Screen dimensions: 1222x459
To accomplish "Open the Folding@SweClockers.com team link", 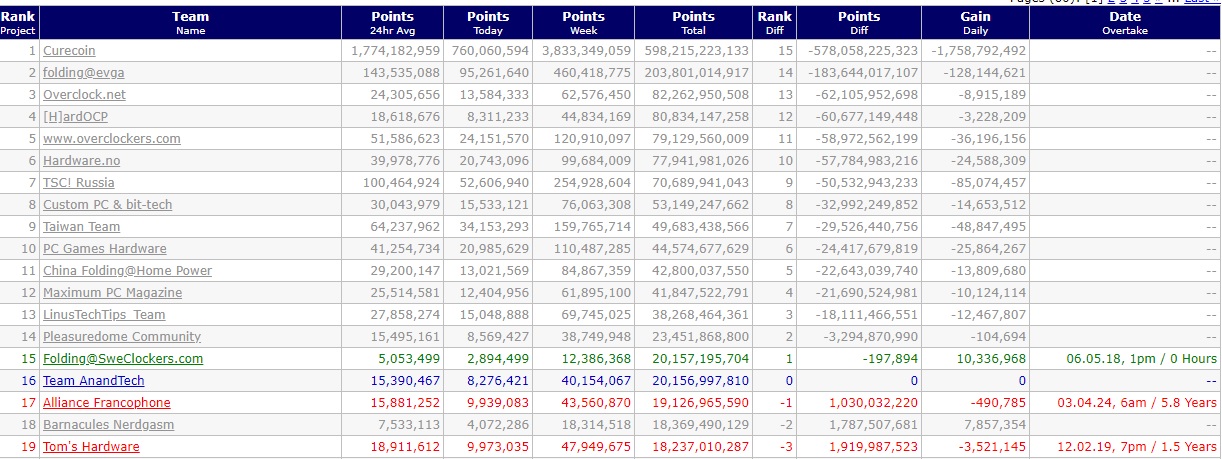I will click(x=122, y=358).
